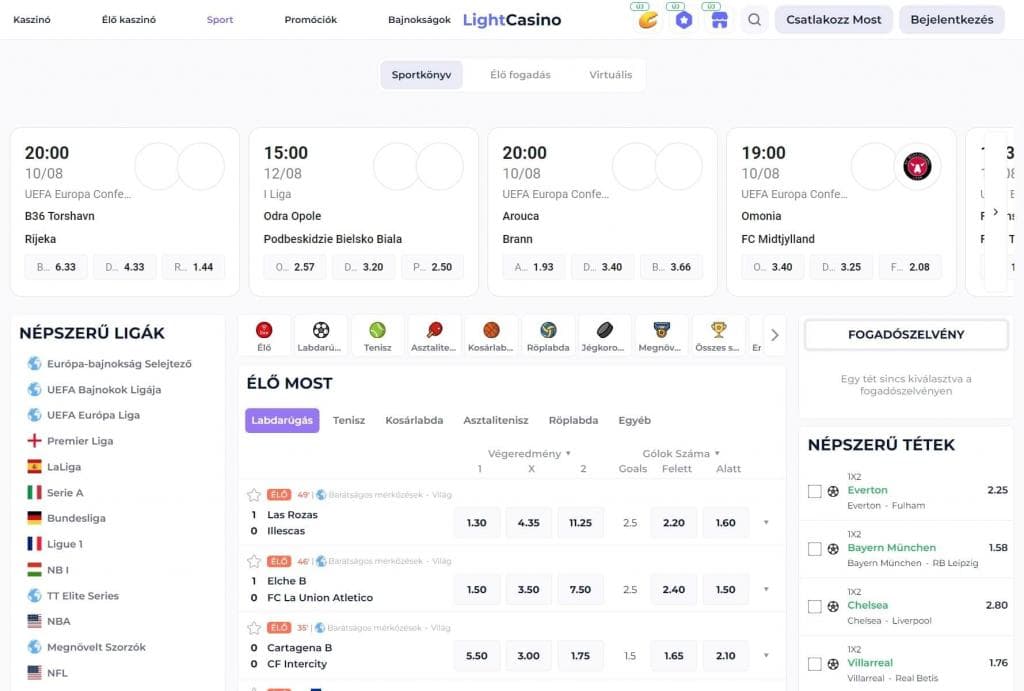Viewport: 1024px width, 691px height.
Task: Tick the Everton popular bet checkbox
Action: click(814, 491)
